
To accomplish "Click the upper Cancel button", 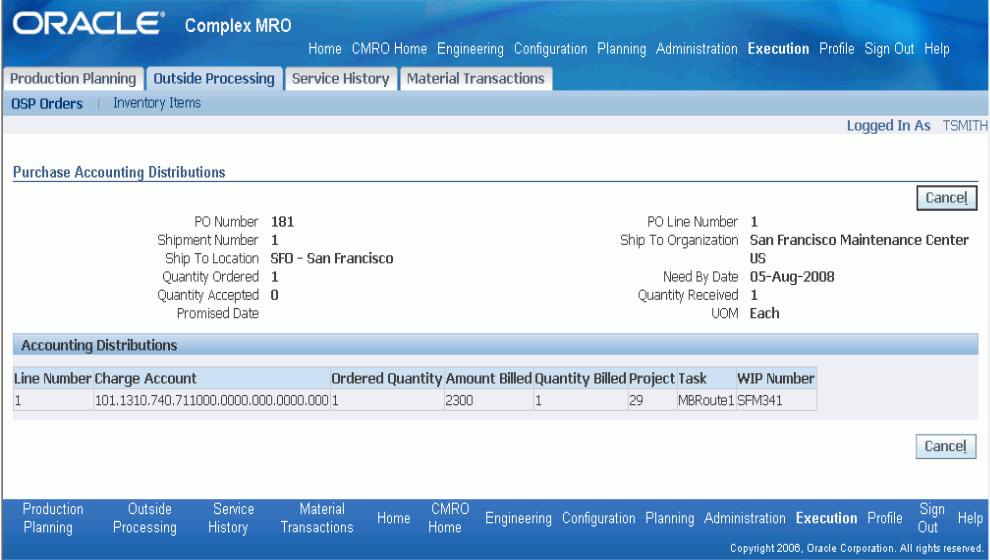I will click(x=946, y=198).
